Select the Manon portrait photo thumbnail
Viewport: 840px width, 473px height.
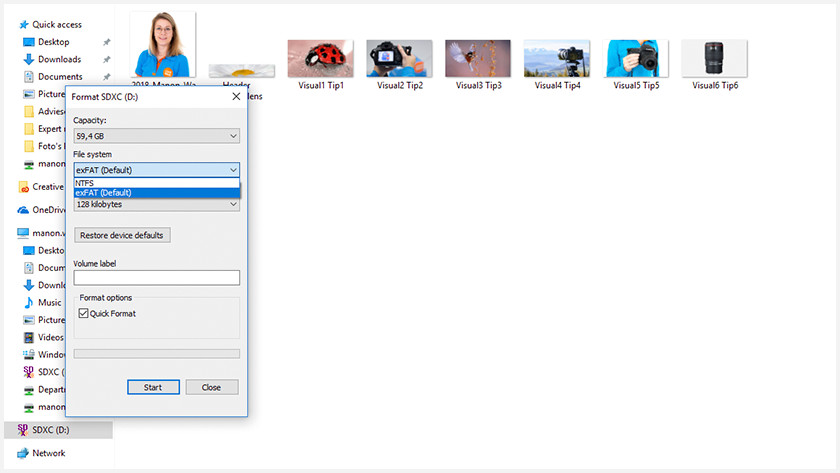click(162, 44)
